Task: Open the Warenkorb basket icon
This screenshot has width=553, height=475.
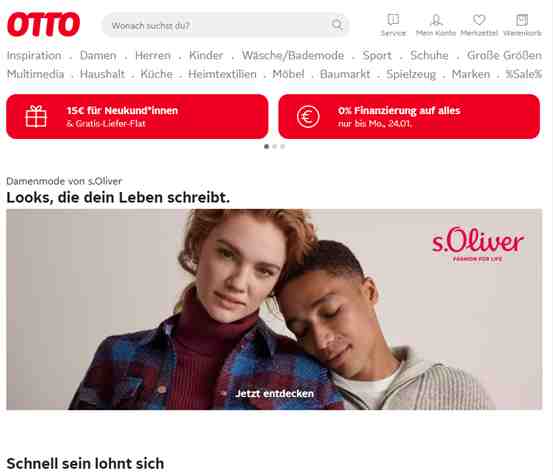Action: point(522,20)
